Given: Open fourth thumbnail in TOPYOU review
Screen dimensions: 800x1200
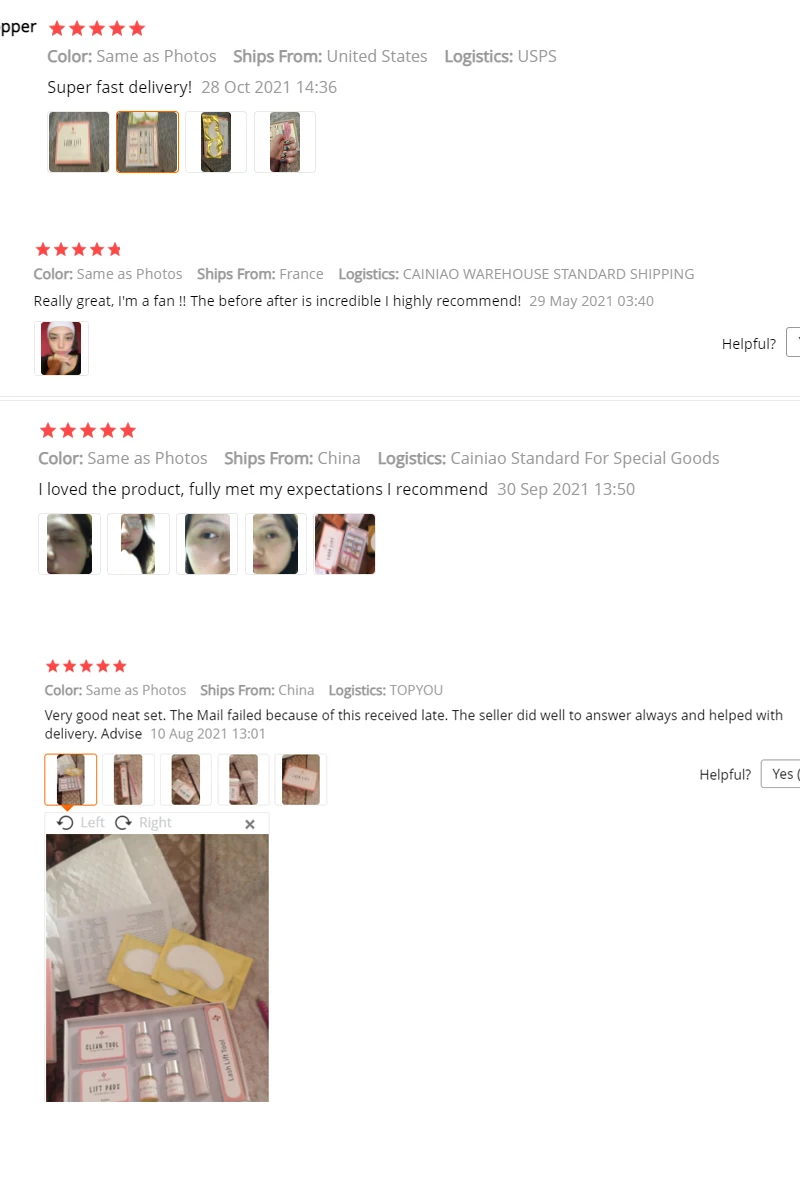Looking at the screenshot, I should [243, 780].
